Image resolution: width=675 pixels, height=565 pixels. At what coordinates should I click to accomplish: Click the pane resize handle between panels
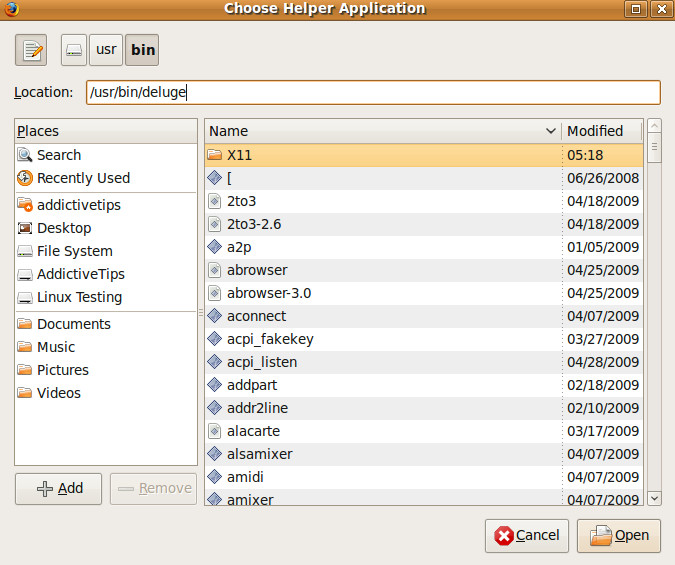[201, 313]
